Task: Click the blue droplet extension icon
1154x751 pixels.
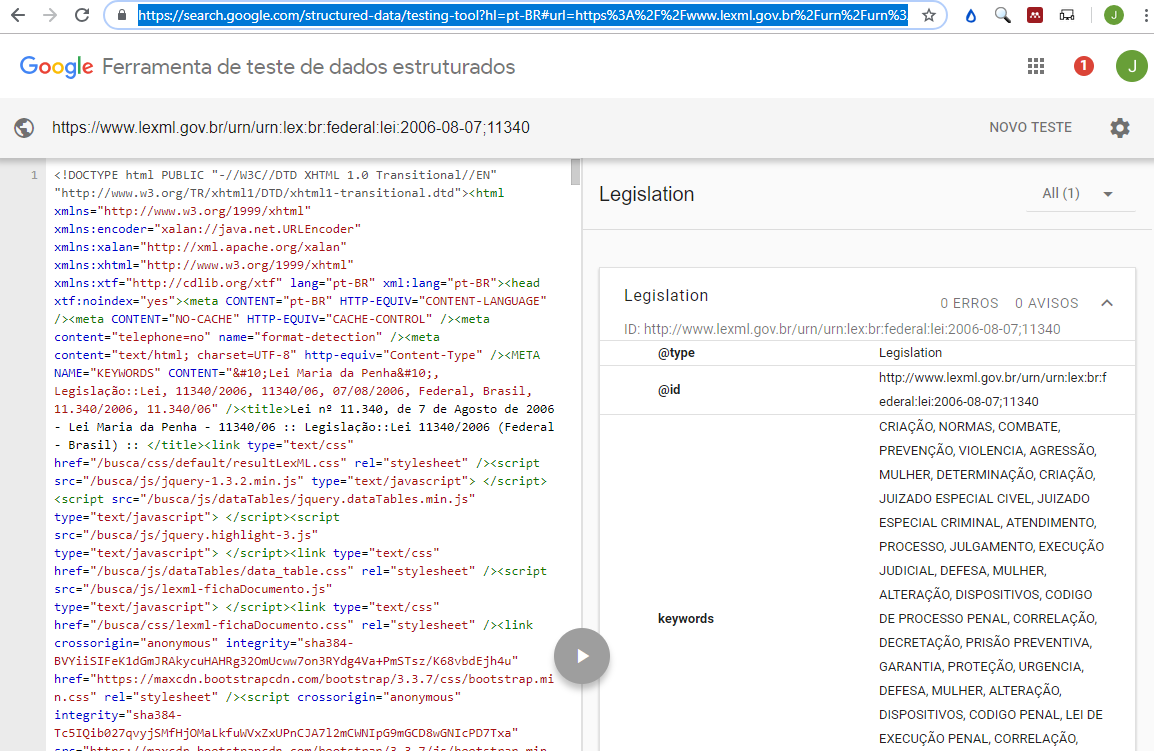Action: coord(970,16)
